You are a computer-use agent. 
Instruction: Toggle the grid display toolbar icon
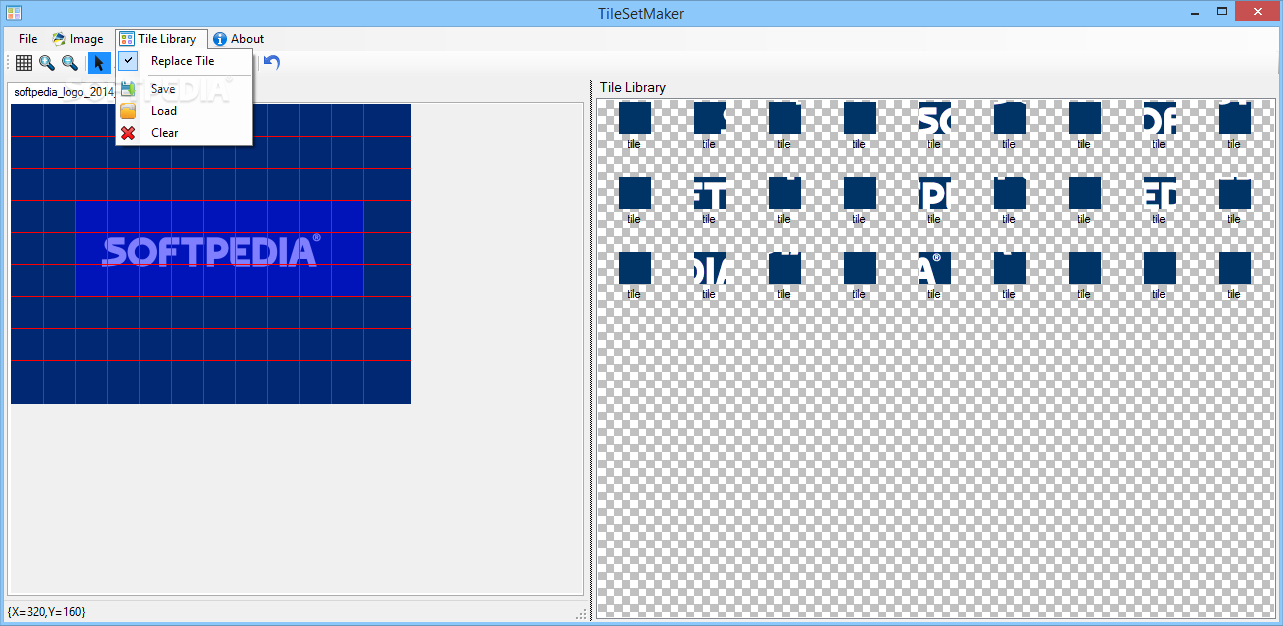tap(24, 63)
